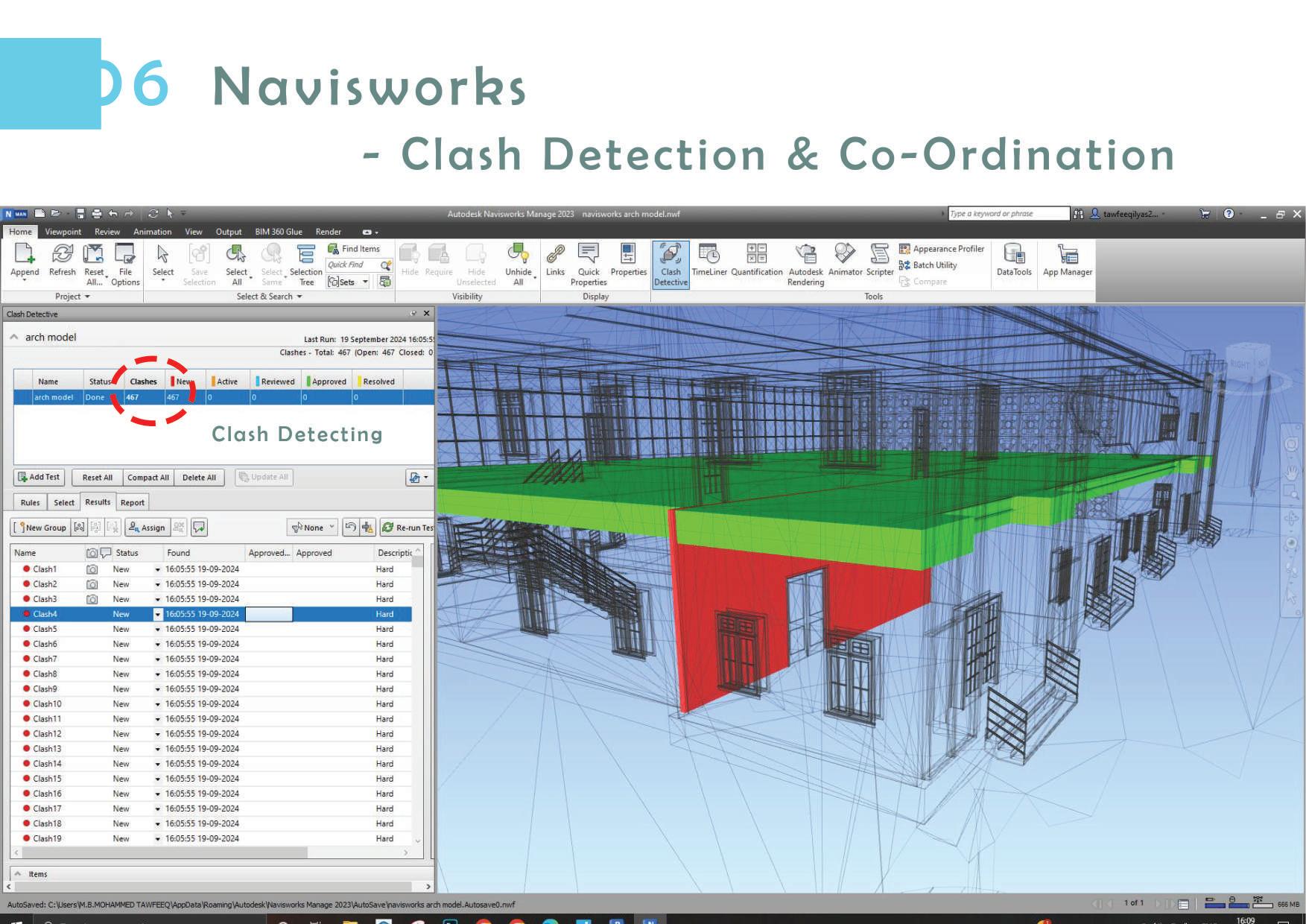The height and width of the screenshot is (924, 1306).
Task: Switch to the Viewpoint ribbon tab
Action: [x=63, y=232]
